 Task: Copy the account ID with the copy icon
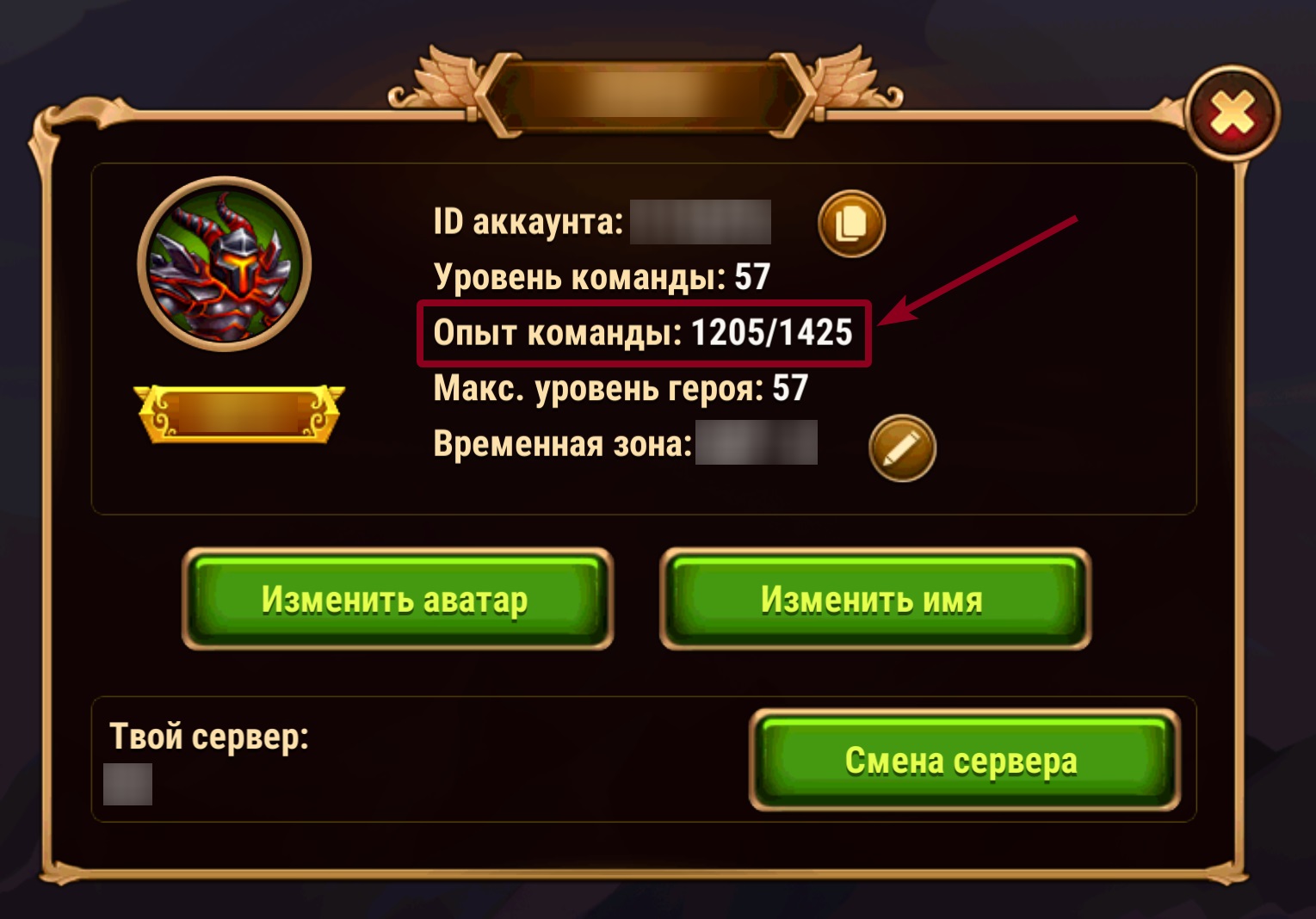tap(851, 224)
